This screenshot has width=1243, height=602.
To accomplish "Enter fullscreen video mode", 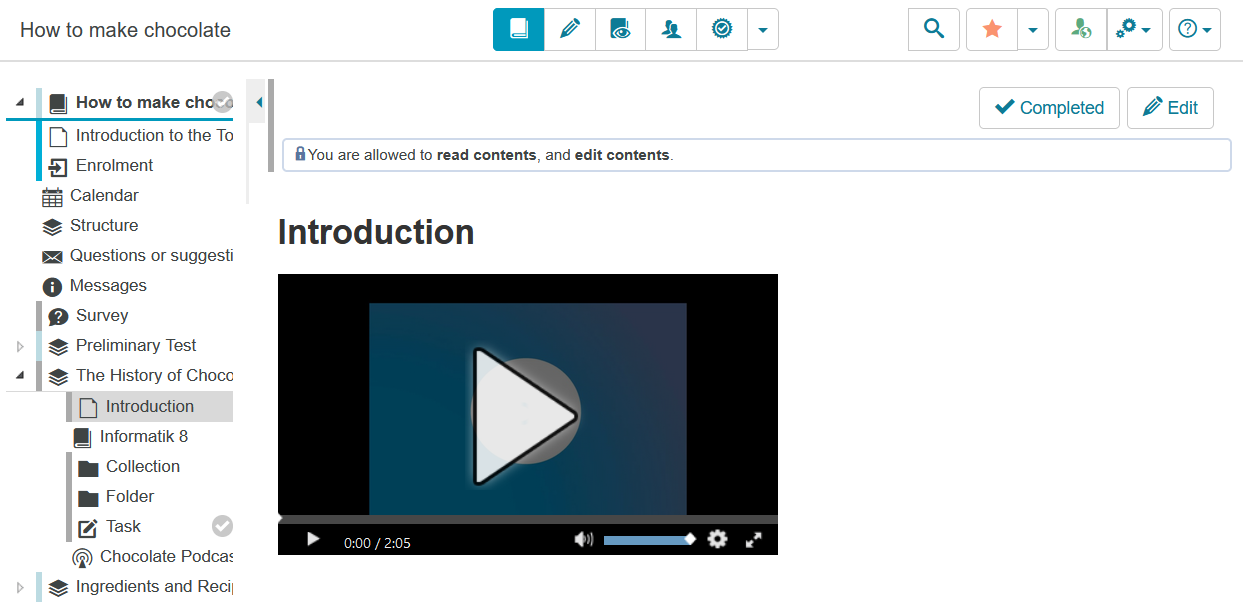I will tap(754, 539).
